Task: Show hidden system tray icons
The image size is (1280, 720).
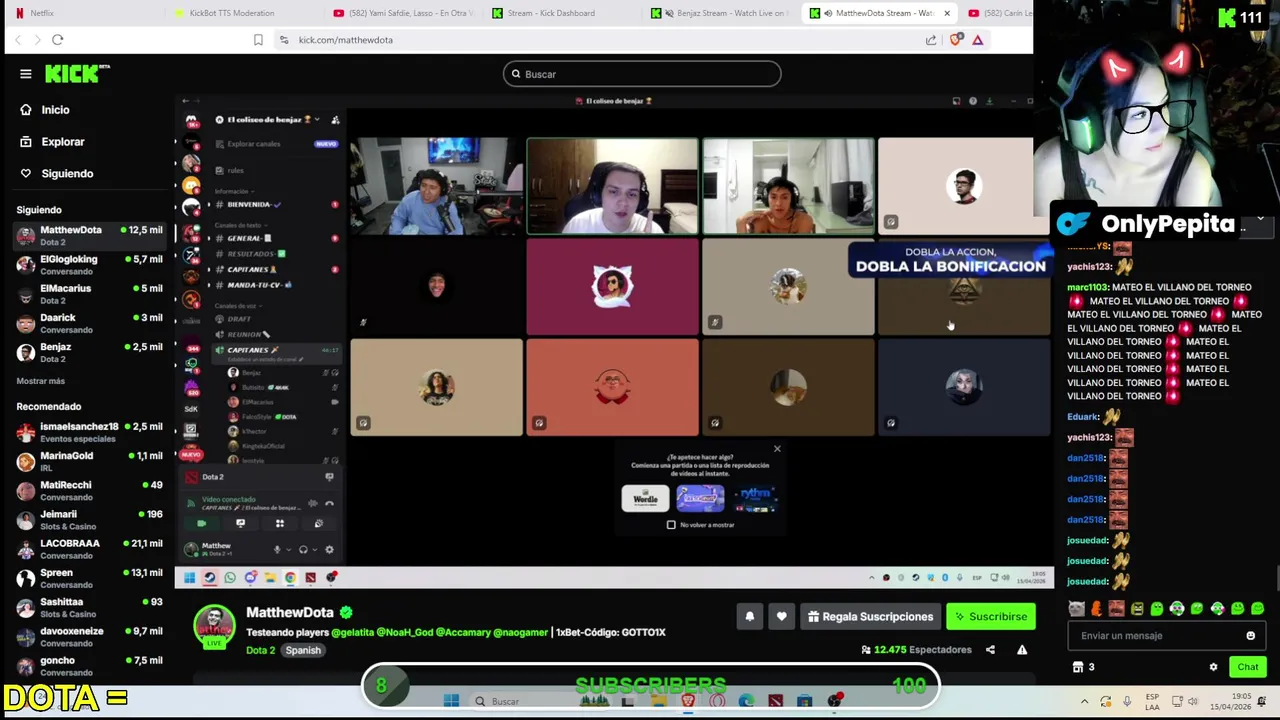Action: coord(1085,701)
